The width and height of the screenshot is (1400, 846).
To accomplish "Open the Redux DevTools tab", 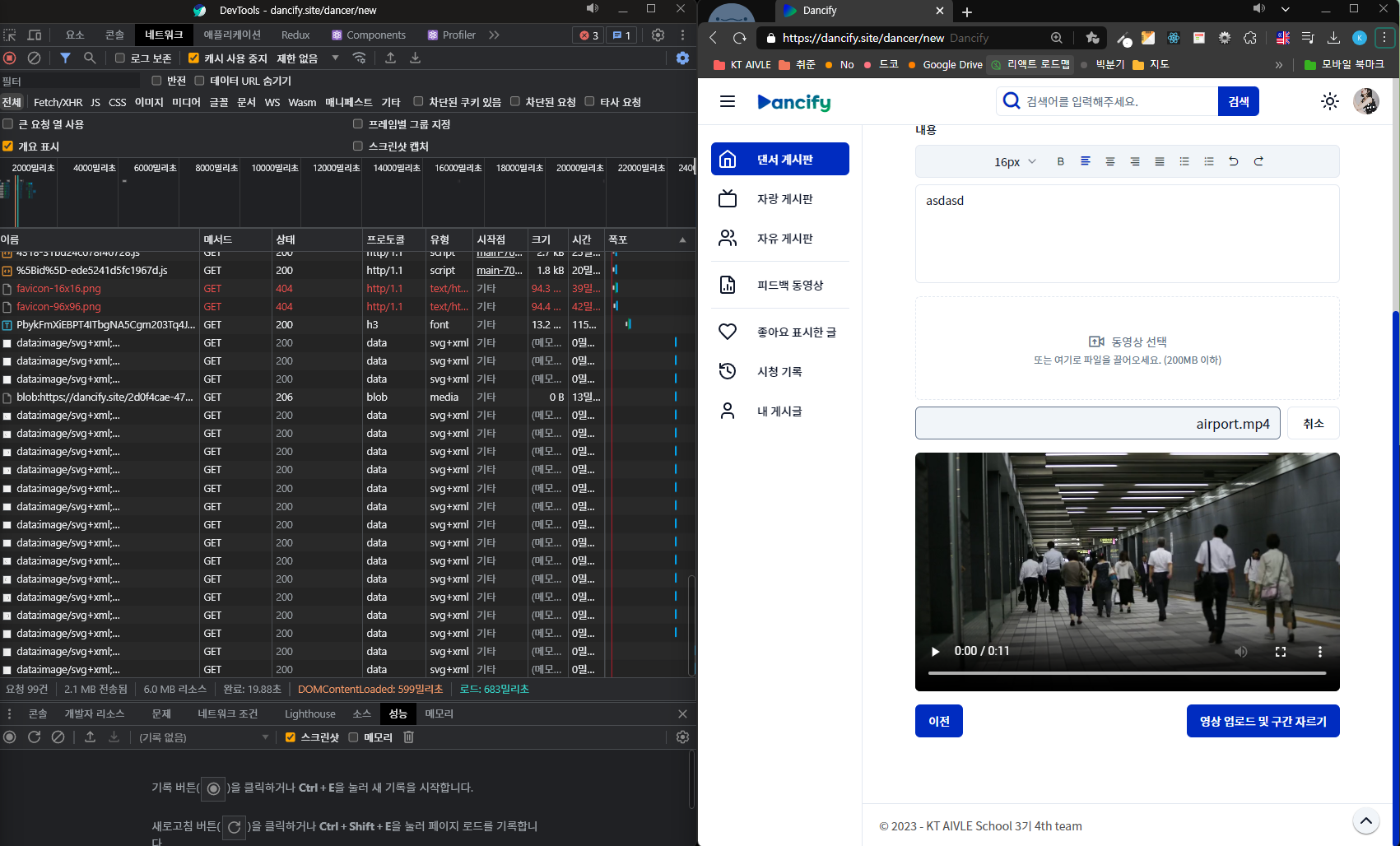I will click(295, 35).
